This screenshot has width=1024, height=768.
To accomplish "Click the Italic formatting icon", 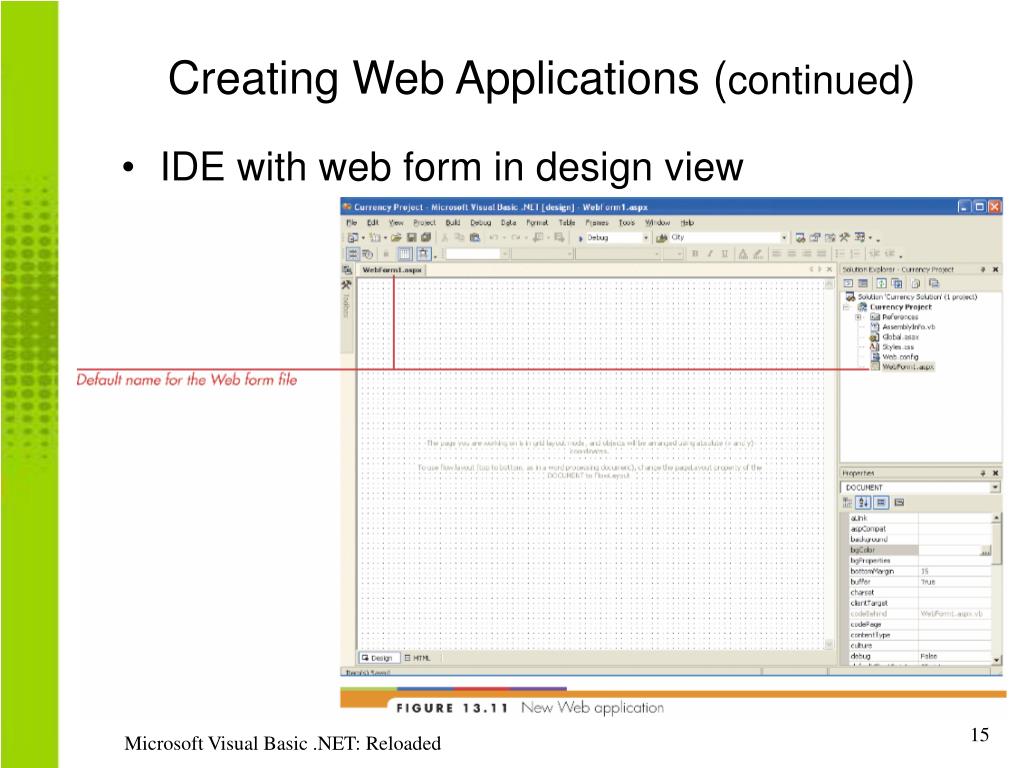I will (x=711, y=254).
